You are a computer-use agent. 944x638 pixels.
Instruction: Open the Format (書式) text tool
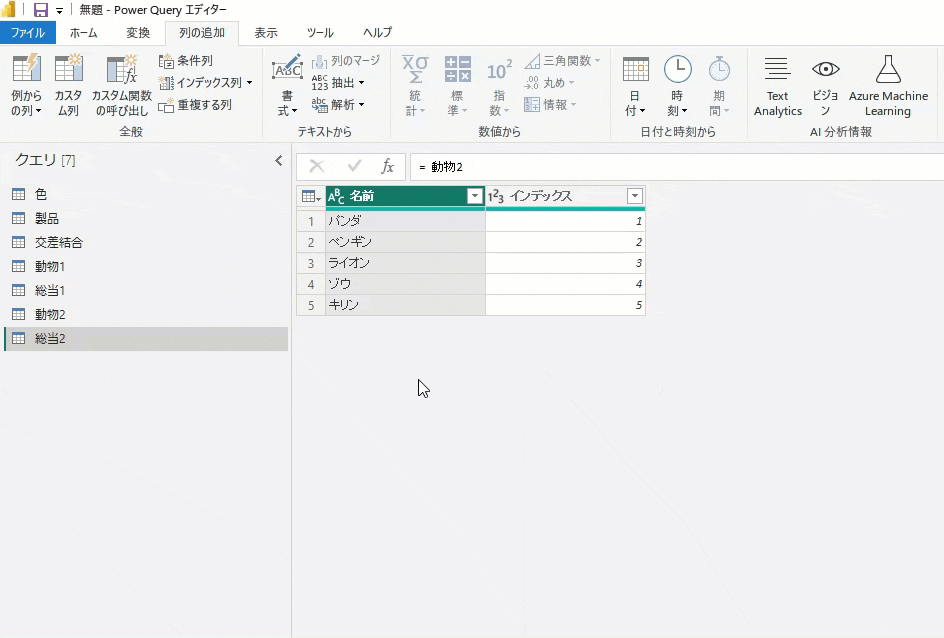287,85
